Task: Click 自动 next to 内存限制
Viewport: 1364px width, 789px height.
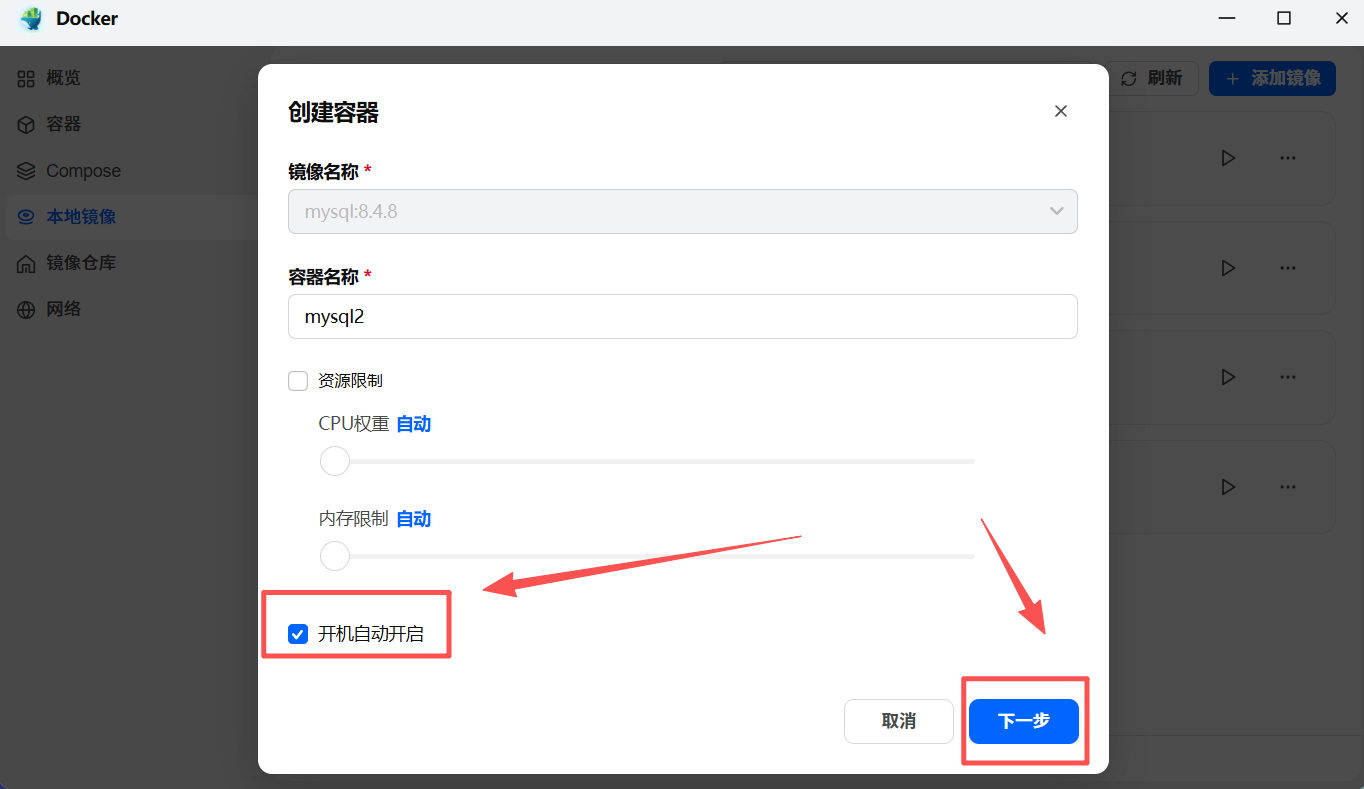Action: [x=414, y=519]
